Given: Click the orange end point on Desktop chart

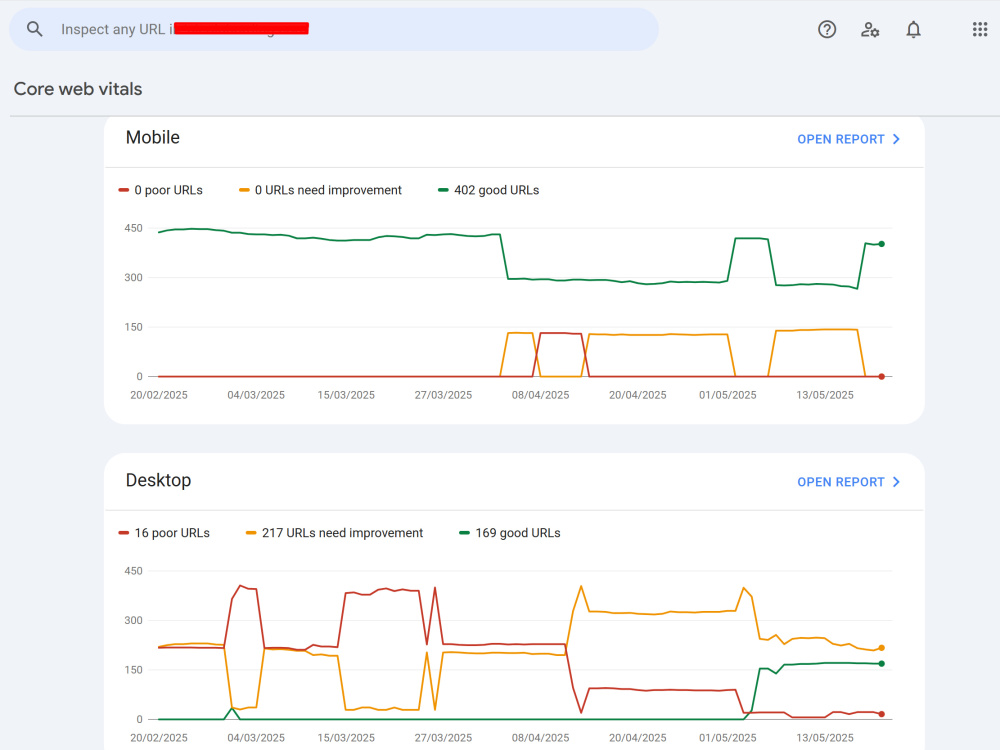Looking at the screenshot, I should coord(881,648).
